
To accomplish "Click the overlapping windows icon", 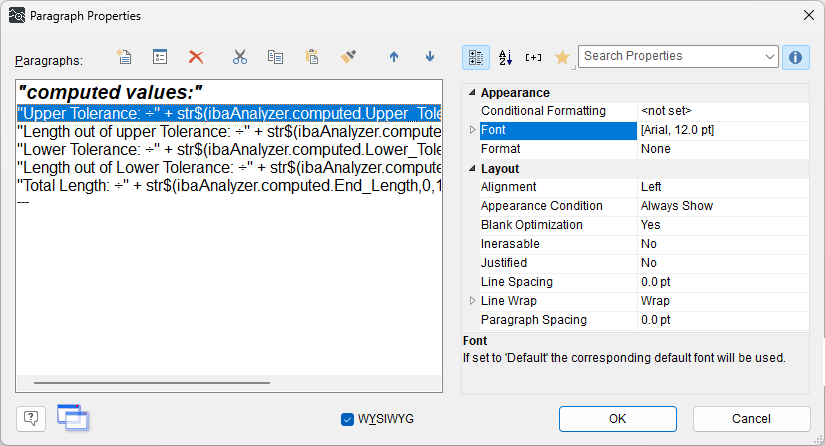I will [x=73, y=419].
